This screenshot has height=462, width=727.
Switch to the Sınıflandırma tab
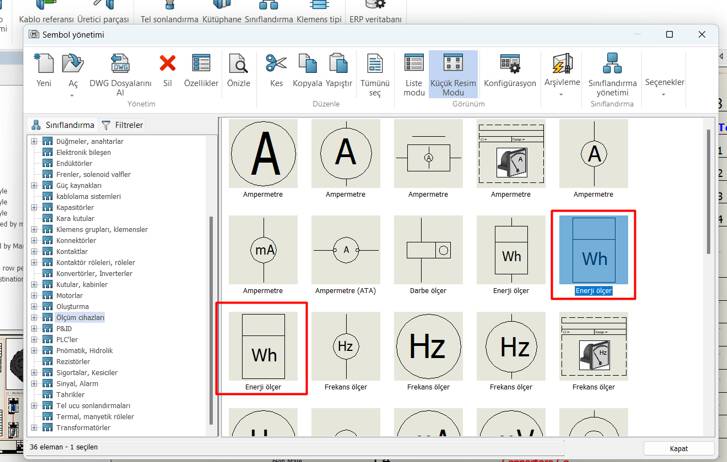pyautogui.click(x=63, y=125)
